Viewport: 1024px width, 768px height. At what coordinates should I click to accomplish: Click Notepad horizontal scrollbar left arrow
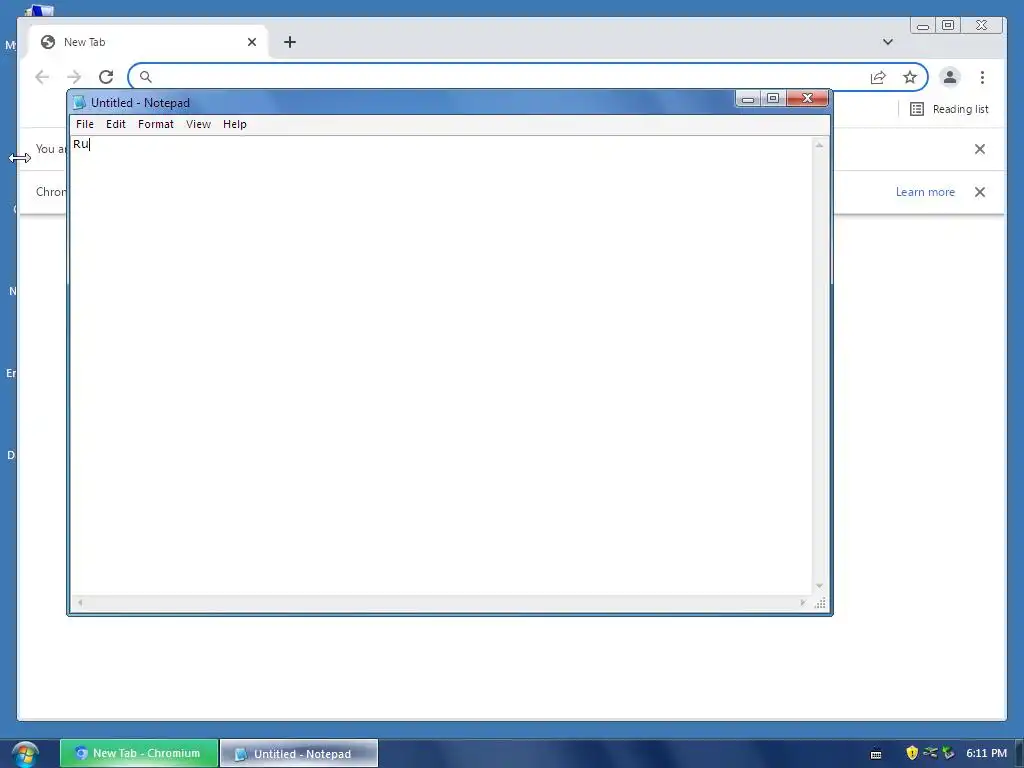(x=80, y=603)
